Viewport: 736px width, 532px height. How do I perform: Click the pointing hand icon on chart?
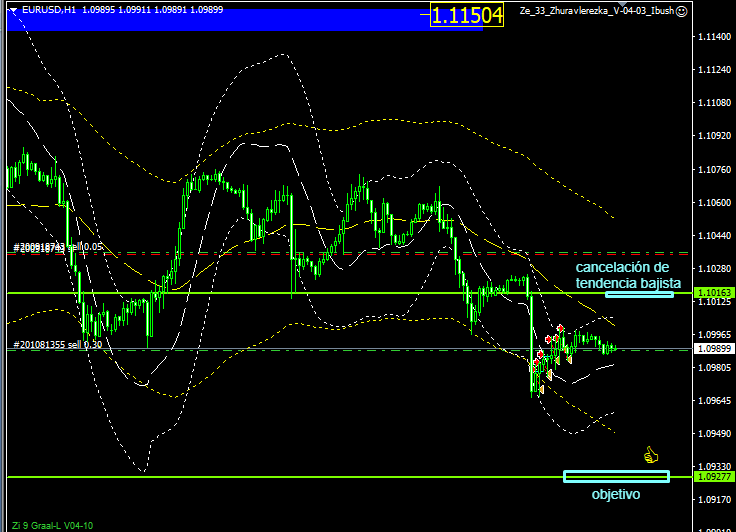tap(651, 455)
